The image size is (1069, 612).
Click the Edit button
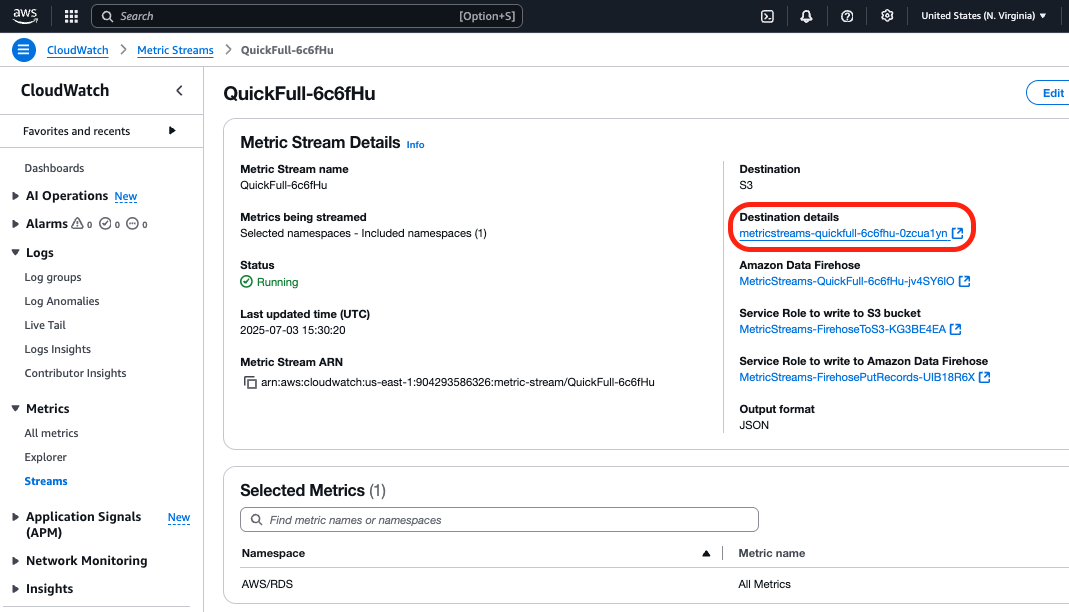[x=1051, y=93]
